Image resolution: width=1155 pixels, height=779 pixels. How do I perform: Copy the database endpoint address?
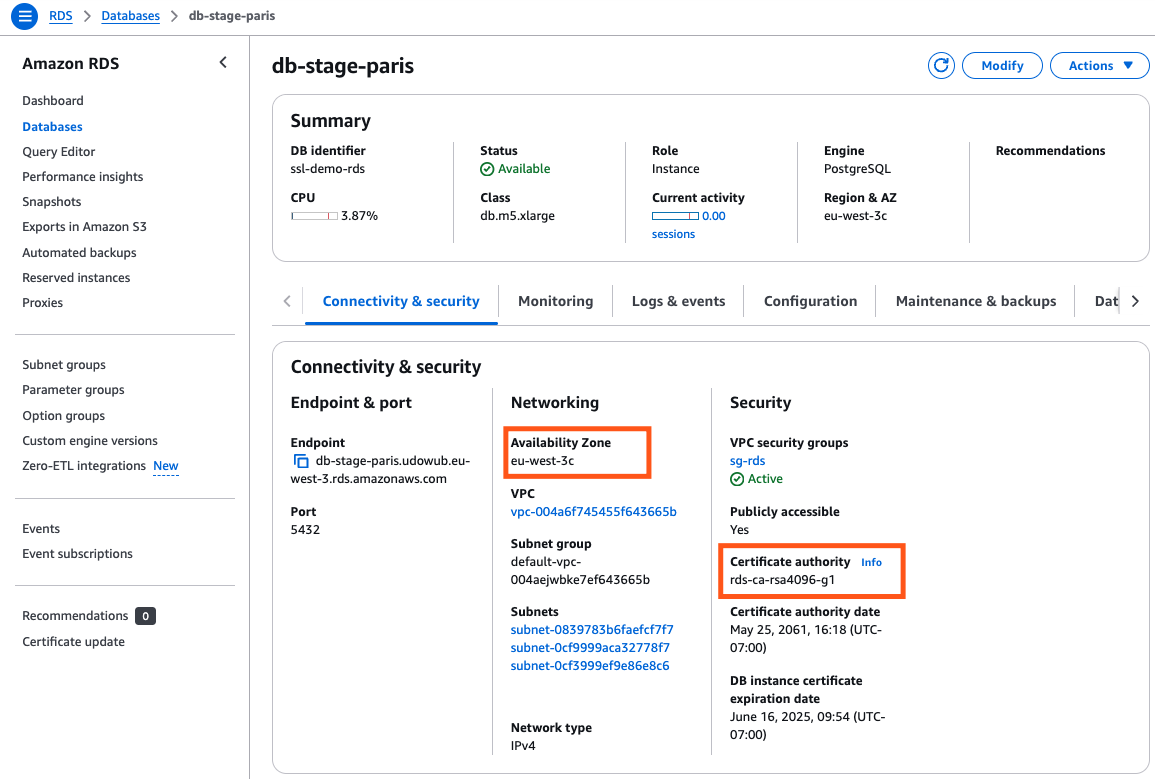tap(301, 461)
